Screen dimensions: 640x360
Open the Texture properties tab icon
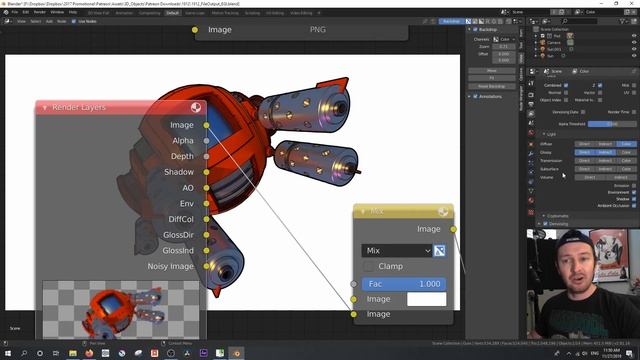click(531, 212)
